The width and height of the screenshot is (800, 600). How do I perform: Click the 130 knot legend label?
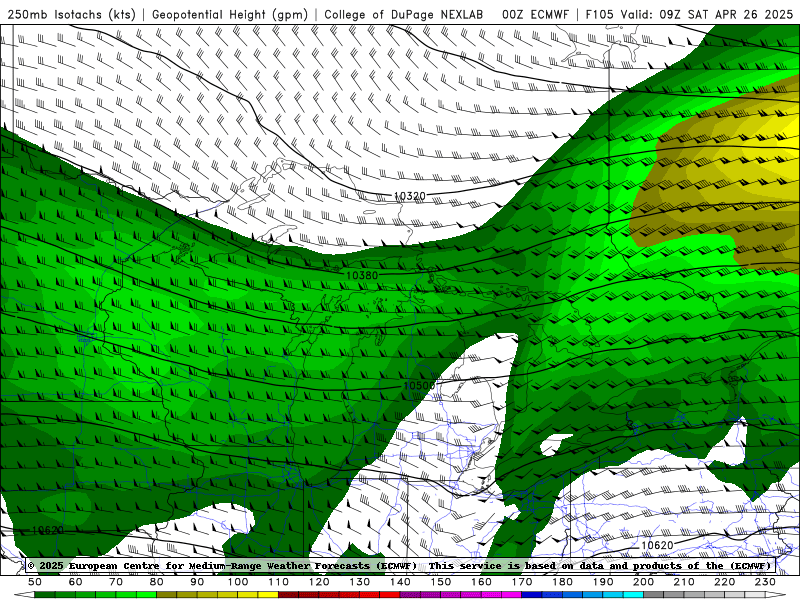[360, 582]
